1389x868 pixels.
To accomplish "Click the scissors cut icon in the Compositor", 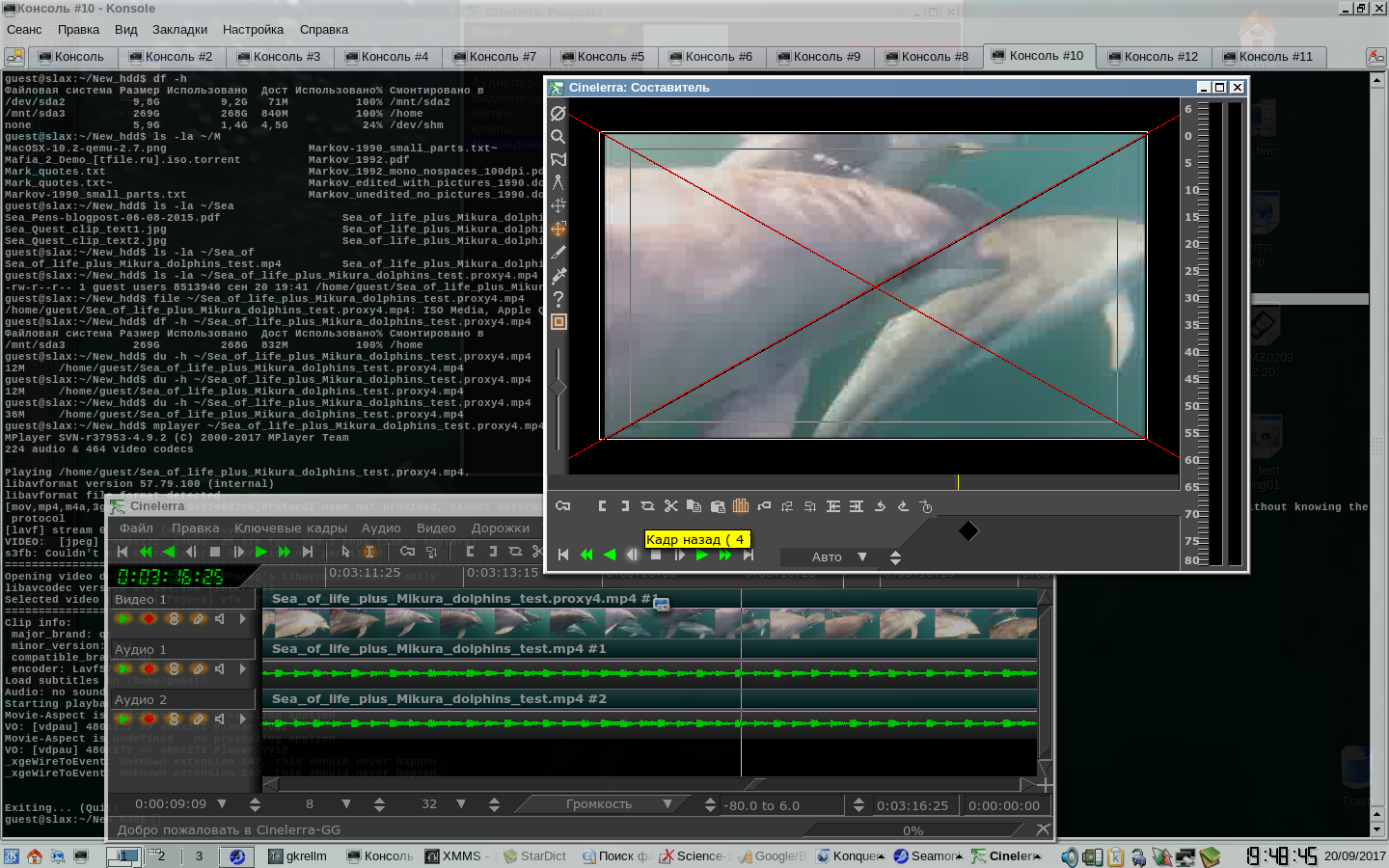I will click(671, 506).
